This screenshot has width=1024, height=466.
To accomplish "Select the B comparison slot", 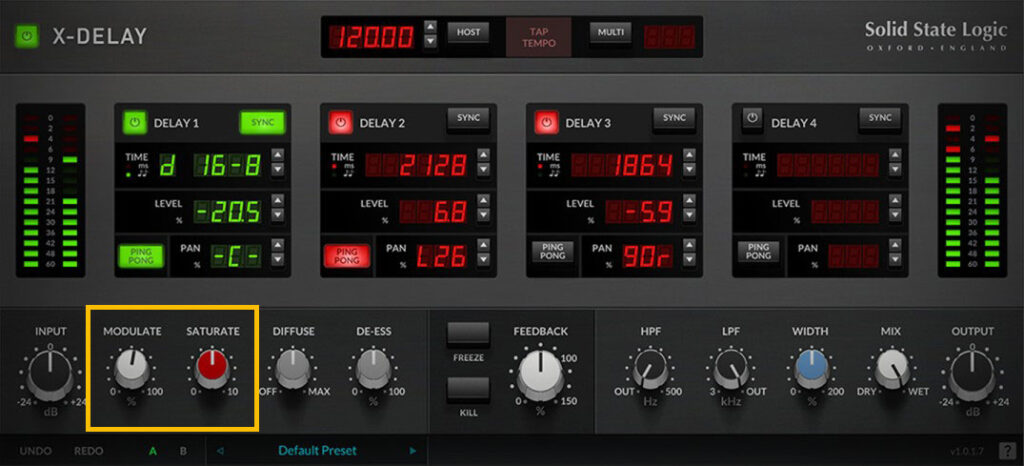I will [184, 451].
